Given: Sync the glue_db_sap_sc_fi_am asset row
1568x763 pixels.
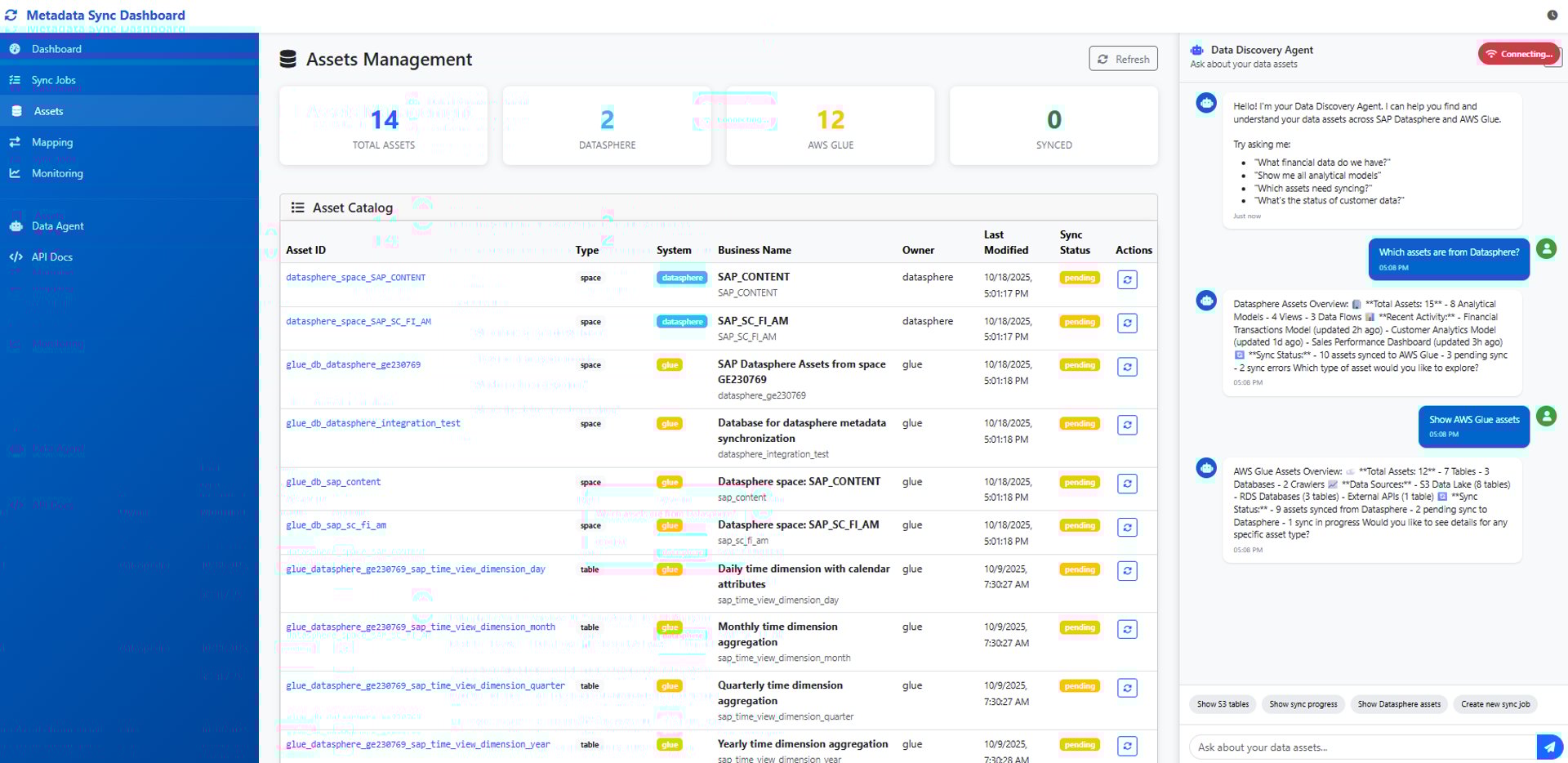Looking at the screenshot, I should coord(1127,528).
